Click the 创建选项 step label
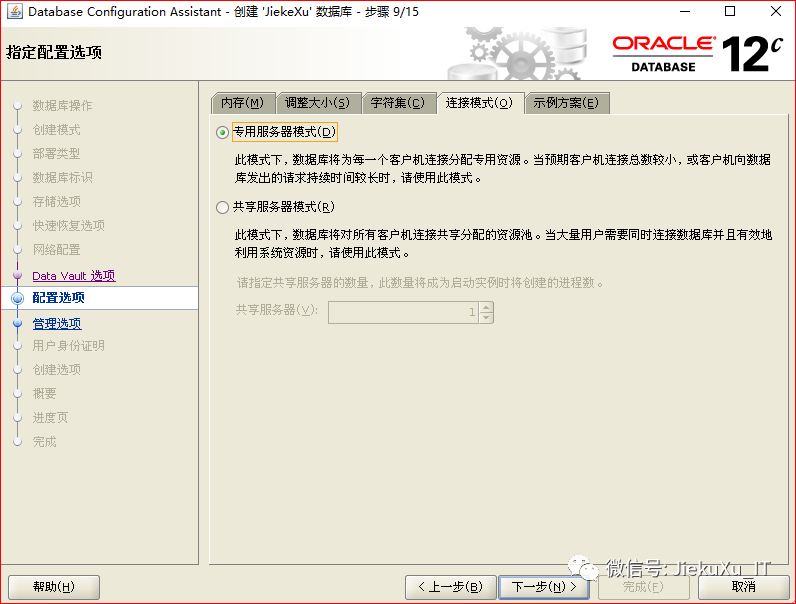Viewport: 796px width, 604px height. click(x=56, y=370)
